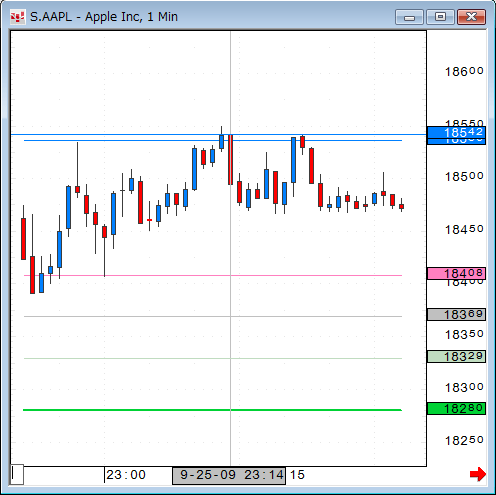Image resolution: width=496 pixels, height=495 pixels.
Task: Click the red chart icon in title bar
Action: (17, 17)
